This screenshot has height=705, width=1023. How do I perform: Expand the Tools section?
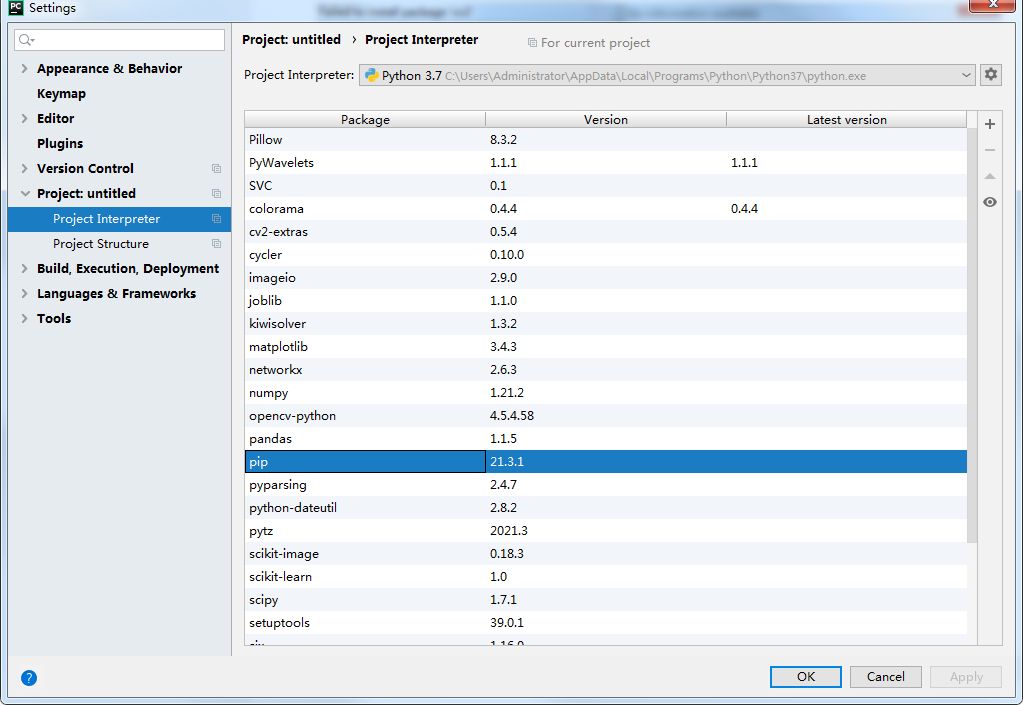coord(24,318)
